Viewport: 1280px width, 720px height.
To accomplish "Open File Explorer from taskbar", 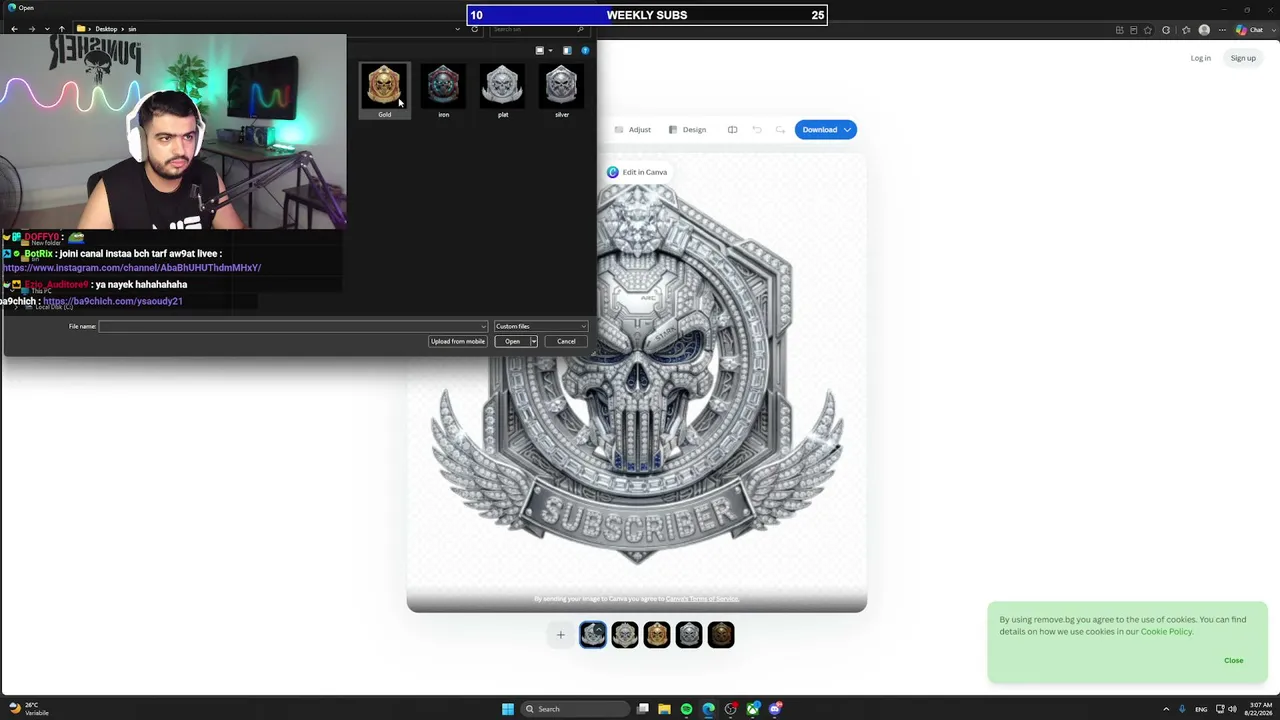I will [x=664, y=709].
